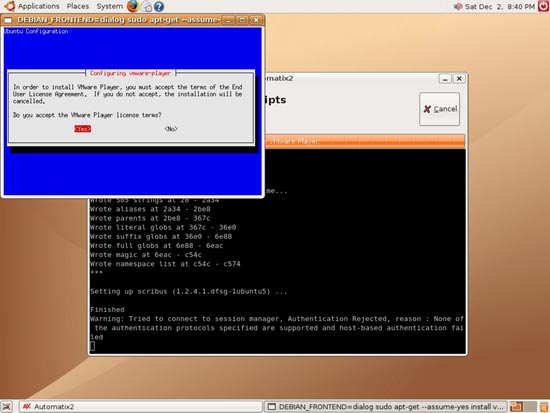Click the red power/logout icon
The width and height of the screenshot is (550, 413).
(543, 6)
